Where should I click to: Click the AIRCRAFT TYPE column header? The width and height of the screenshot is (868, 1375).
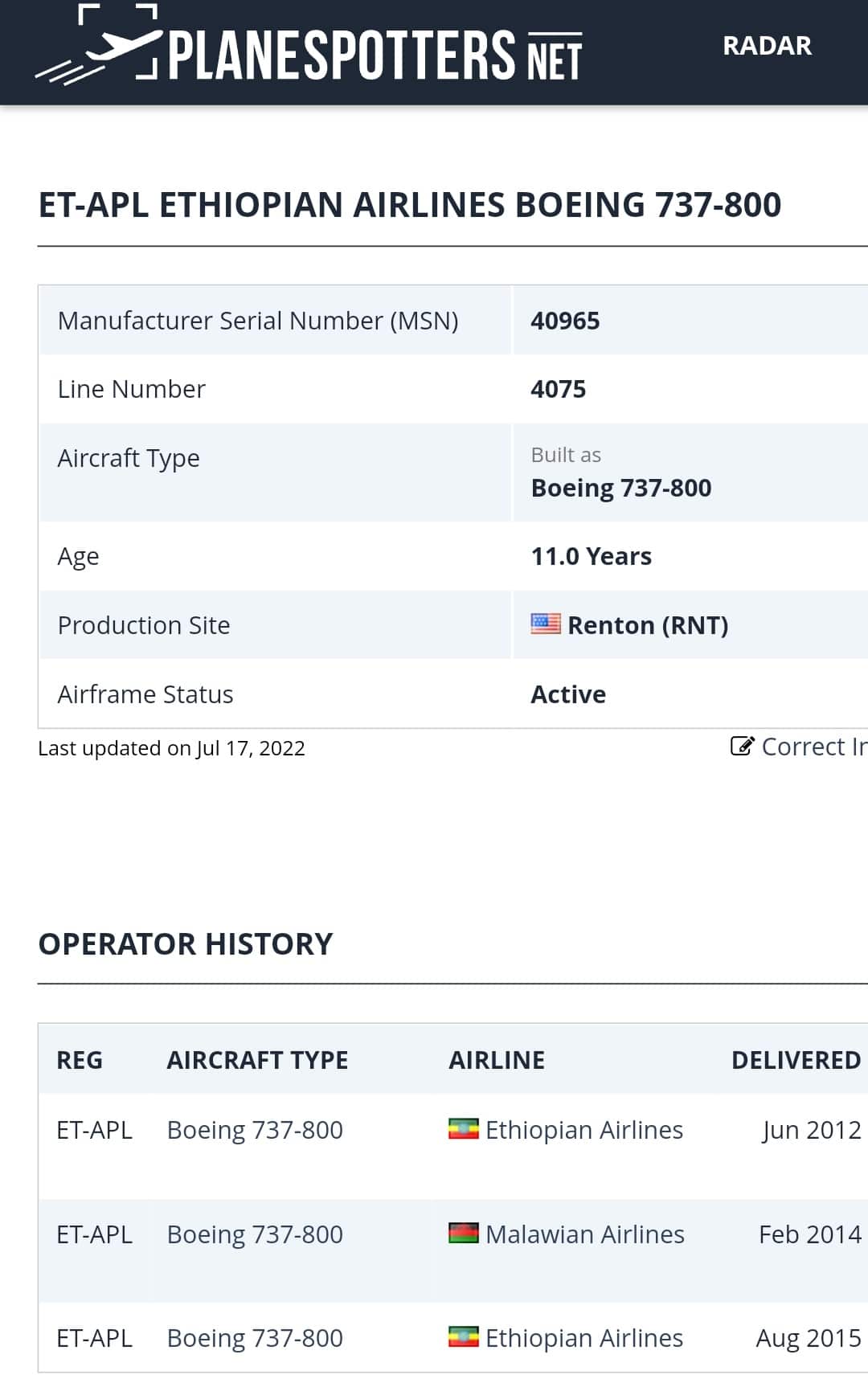click(257, 1060)
